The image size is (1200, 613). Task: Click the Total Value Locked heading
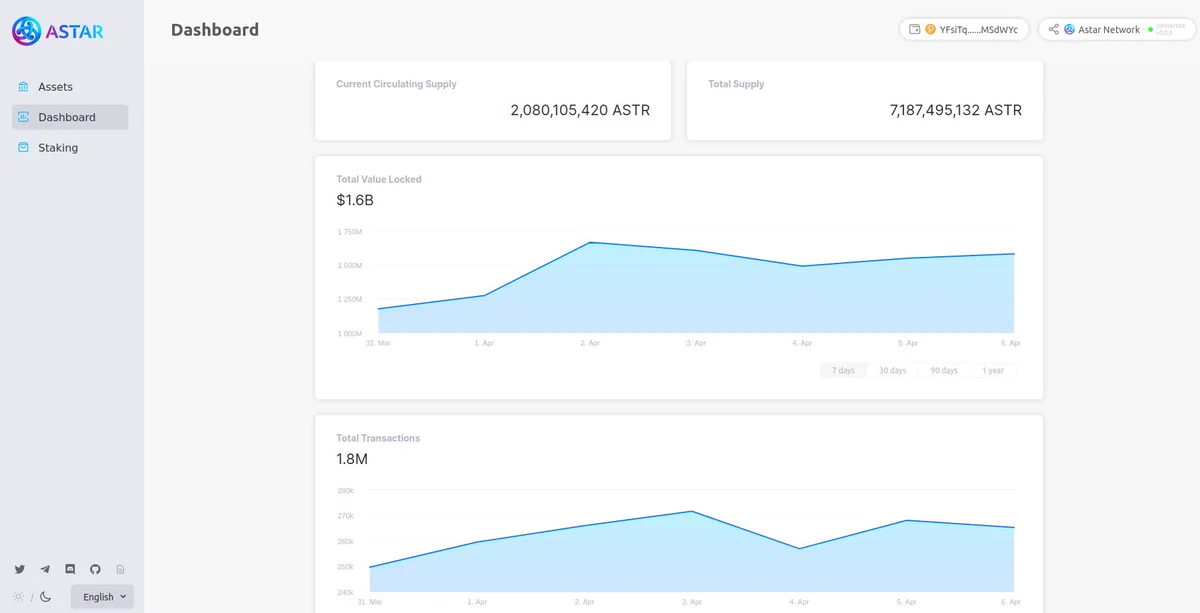(x=379, y=179)
